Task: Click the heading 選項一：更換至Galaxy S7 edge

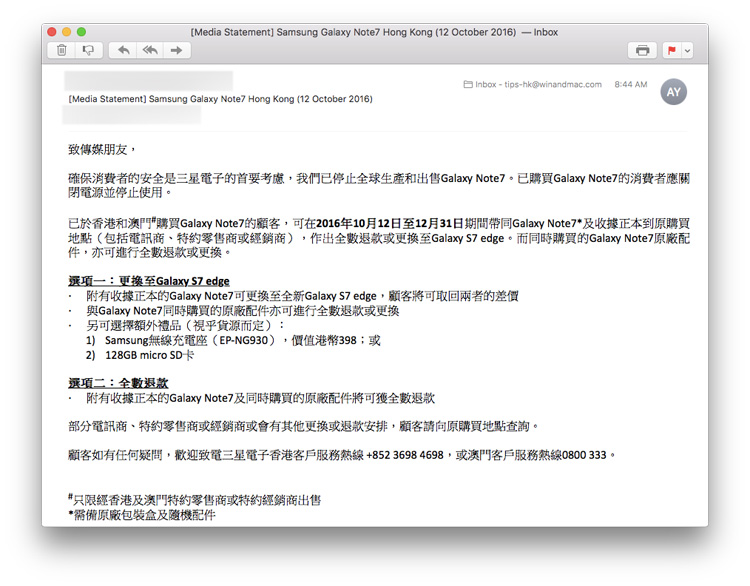Action: point(148,281)
